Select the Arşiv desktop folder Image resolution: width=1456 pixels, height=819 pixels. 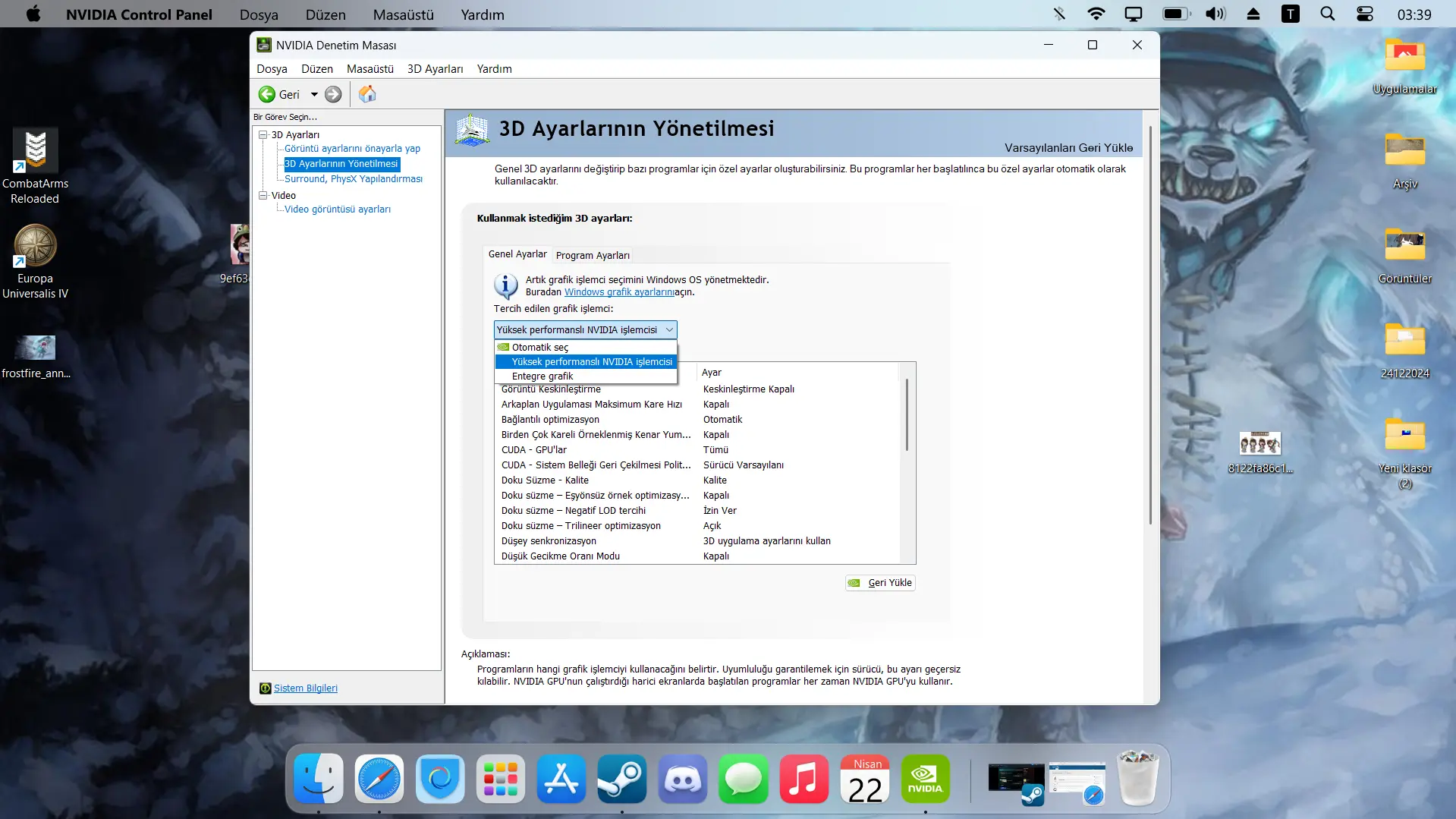(x=1404, y=161)
